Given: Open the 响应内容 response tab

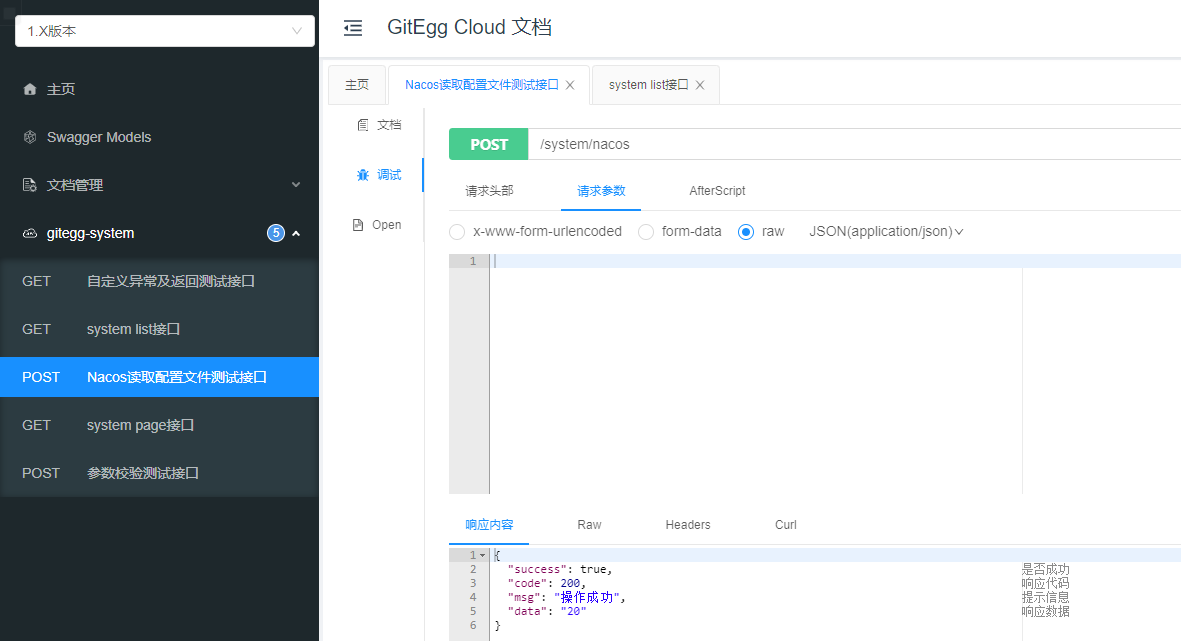Looking at the screenshot, I should pos(489,524).
